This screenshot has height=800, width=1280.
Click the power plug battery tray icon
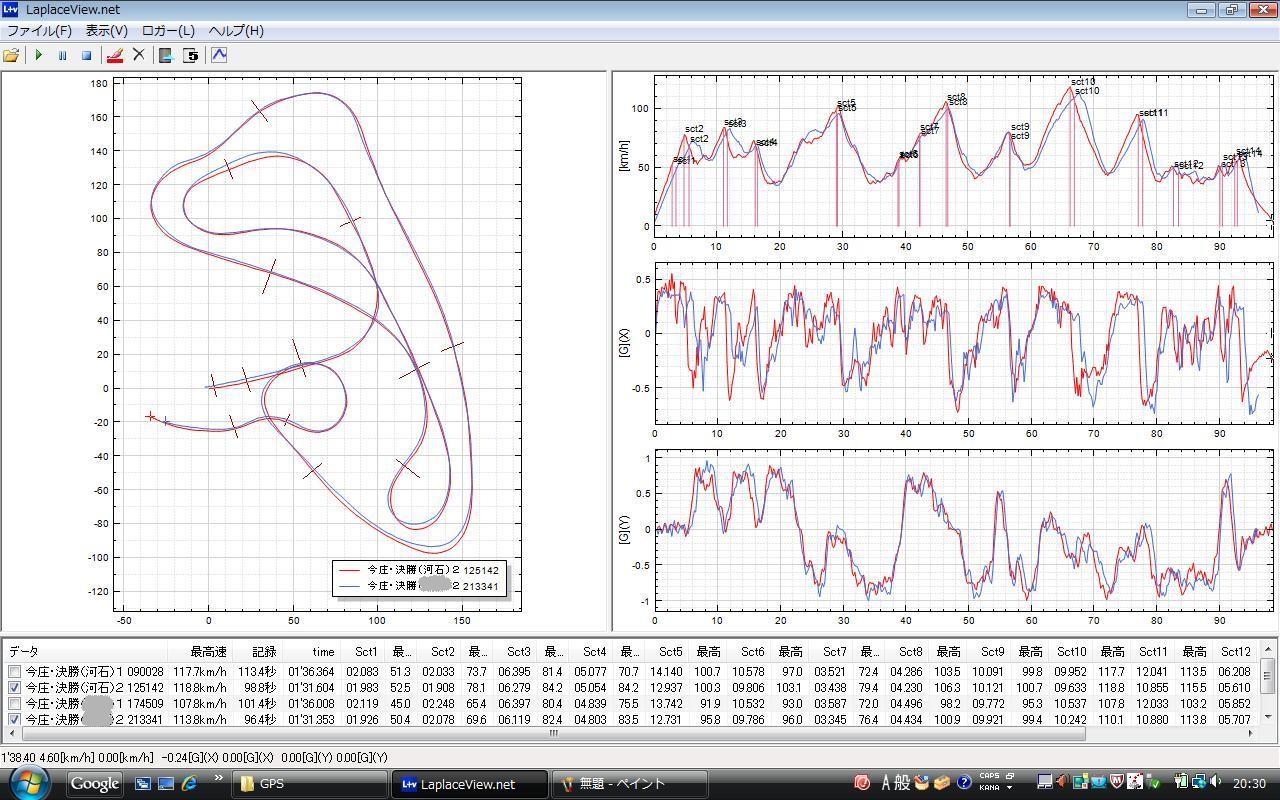1179,782
